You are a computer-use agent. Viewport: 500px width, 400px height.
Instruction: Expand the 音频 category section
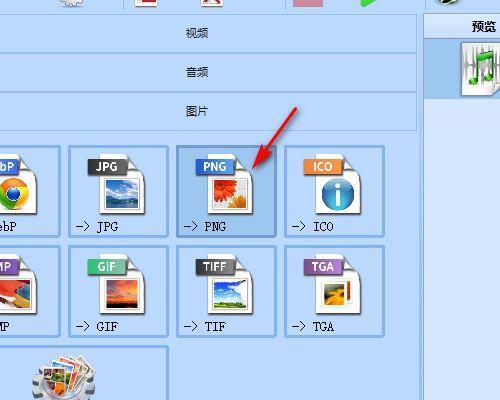(x=208, y=72)
